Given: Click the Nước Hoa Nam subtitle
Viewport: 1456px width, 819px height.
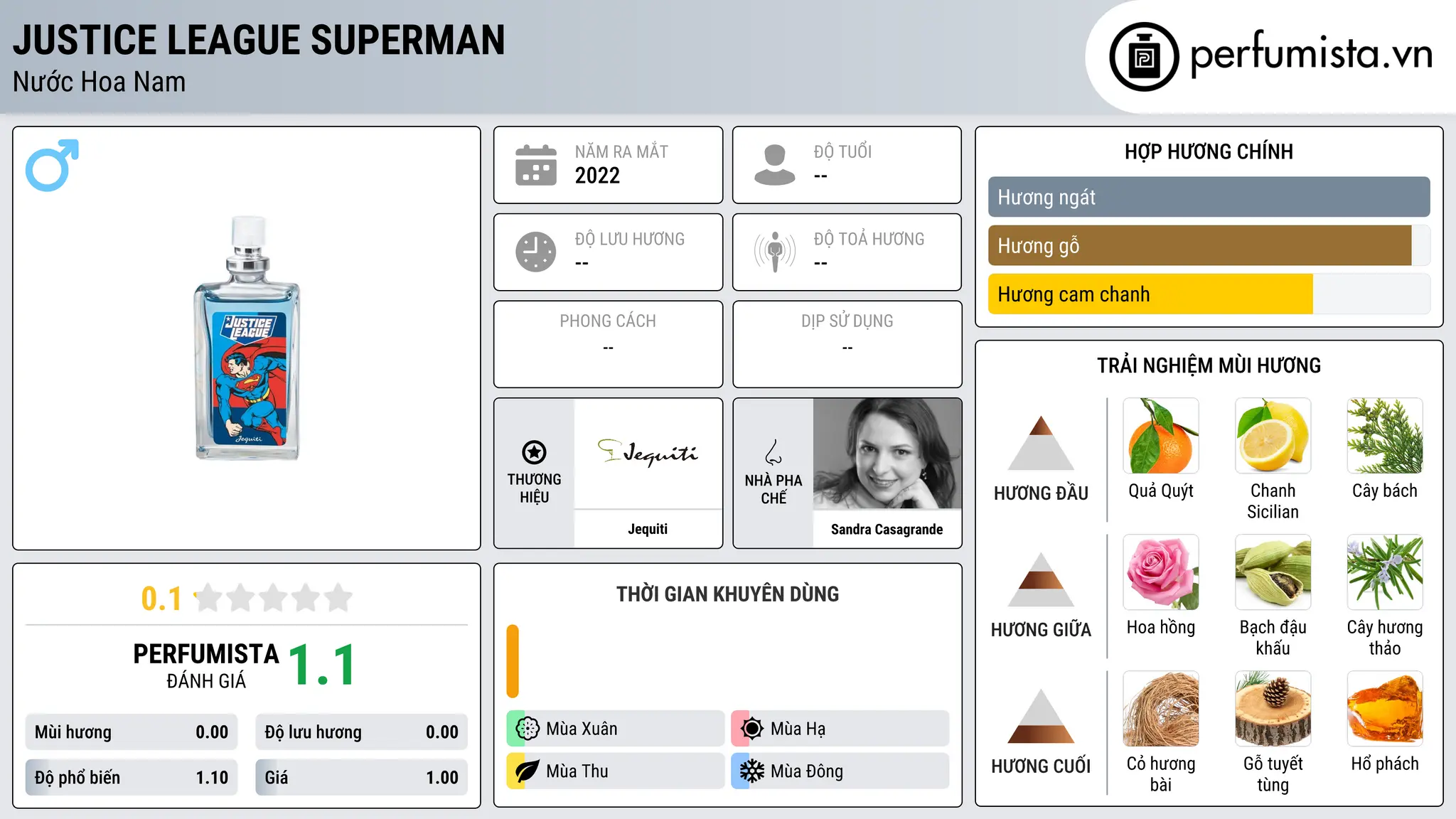Looking at the screenshot, I should point(99,82).
